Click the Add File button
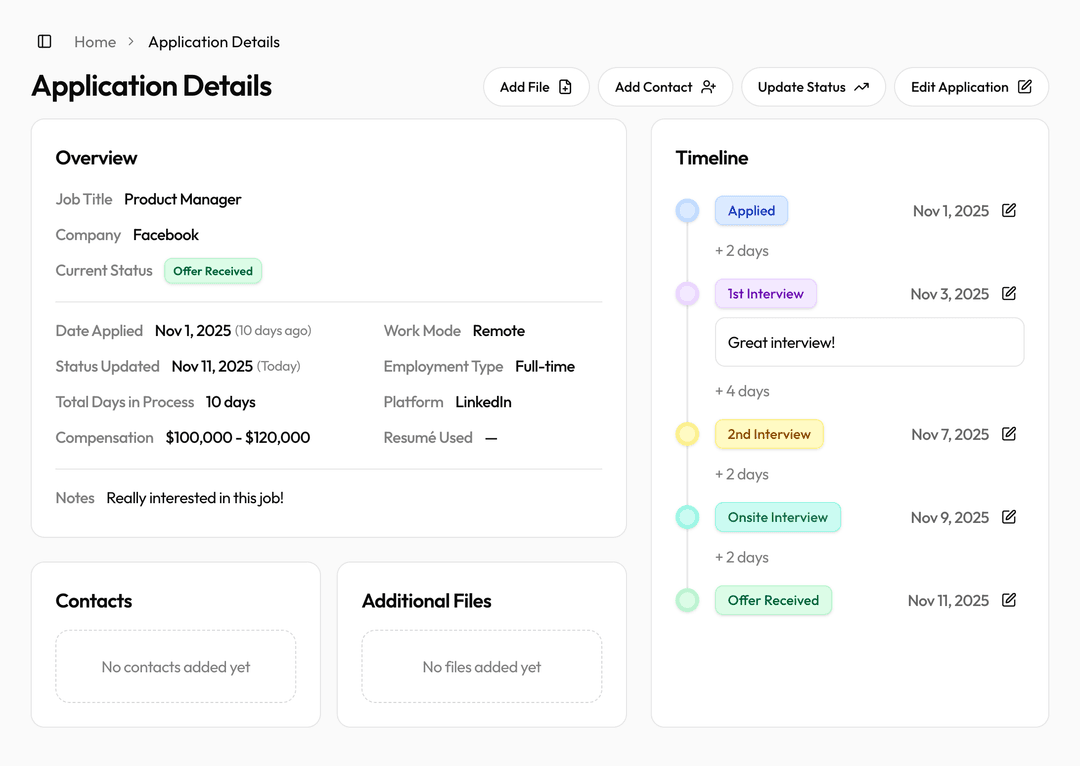This screenshot has height=766, width=1080. (536, 87)
